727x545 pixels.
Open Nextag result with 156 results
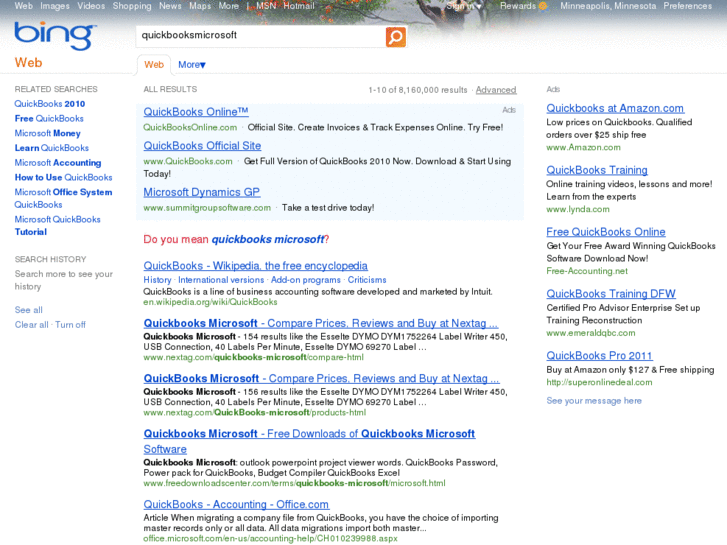pos(321,378)
